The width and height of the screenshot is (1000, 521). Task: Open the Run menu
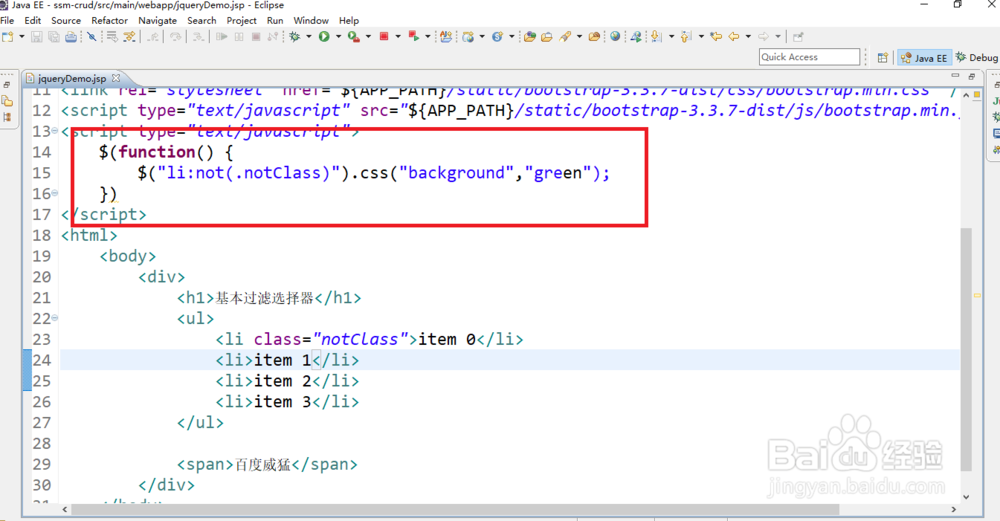point(275,20)
